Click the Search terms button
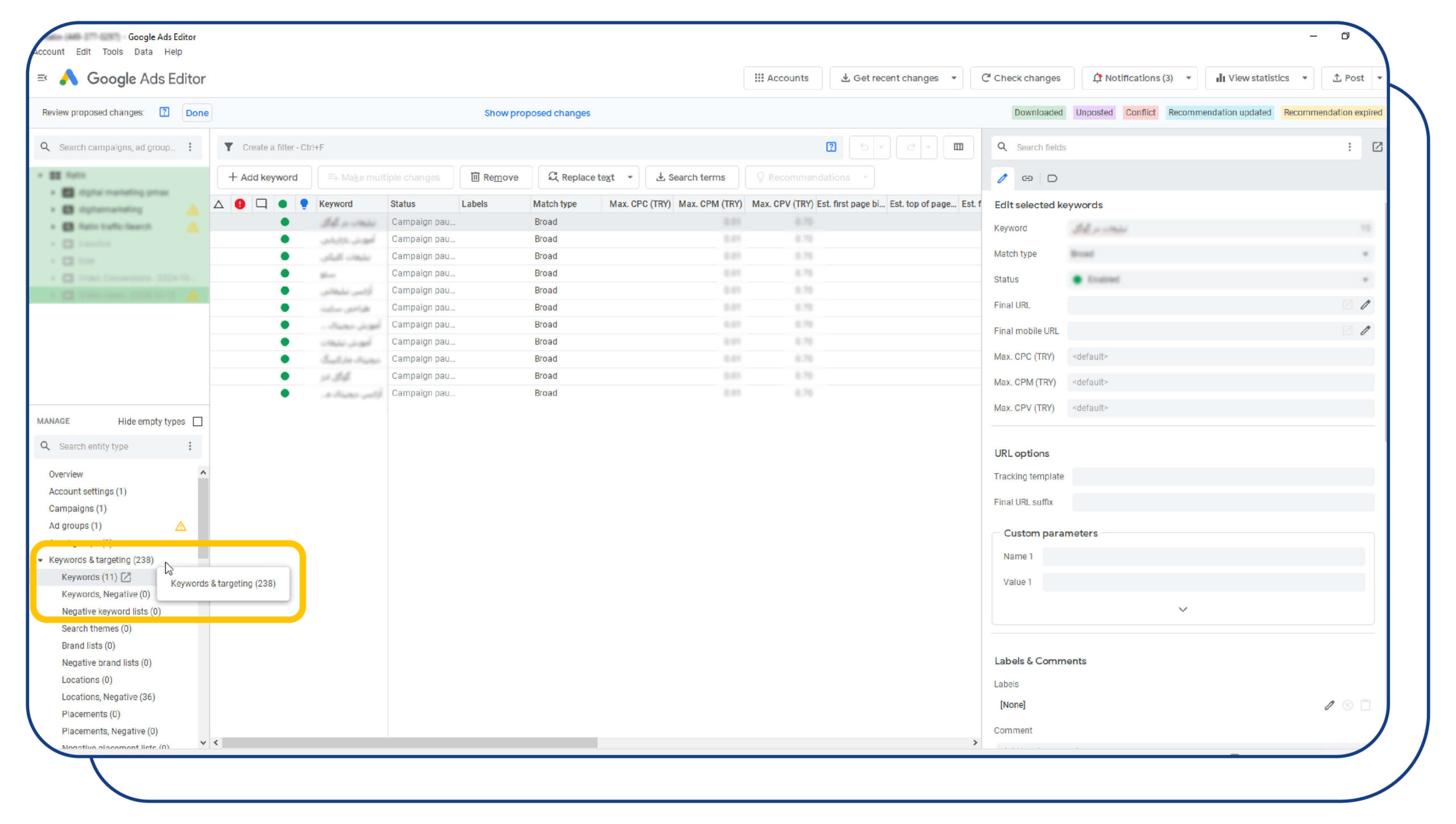 691,177
